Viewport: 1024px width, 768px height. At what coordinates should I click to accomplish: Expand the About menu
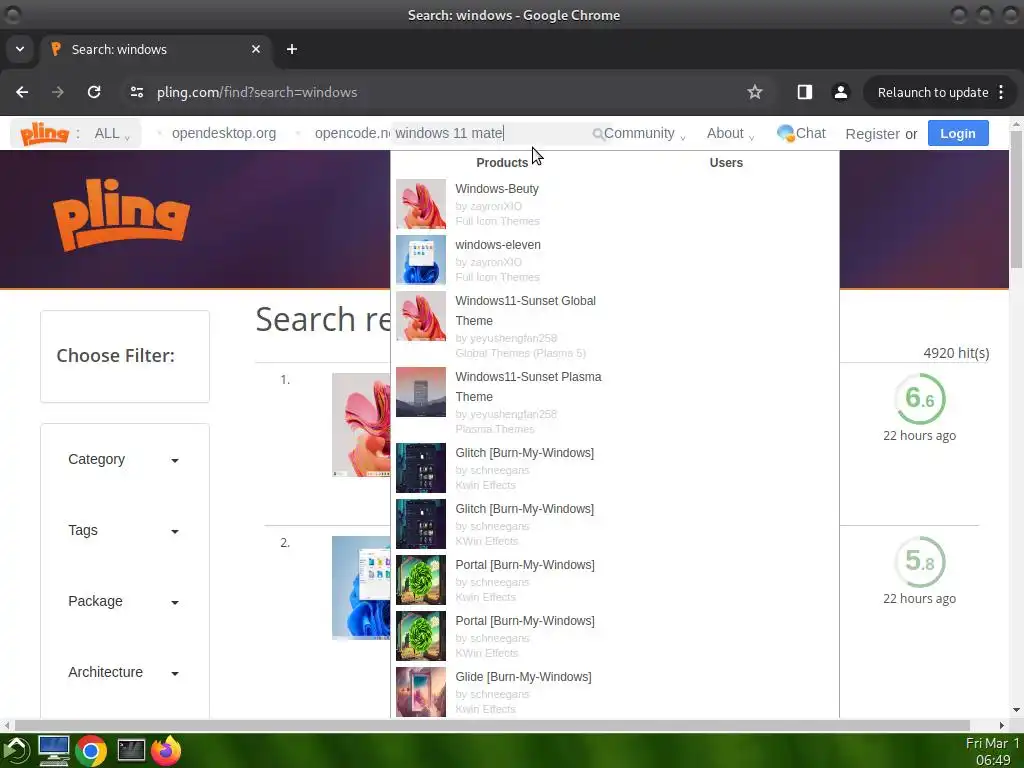730,133
